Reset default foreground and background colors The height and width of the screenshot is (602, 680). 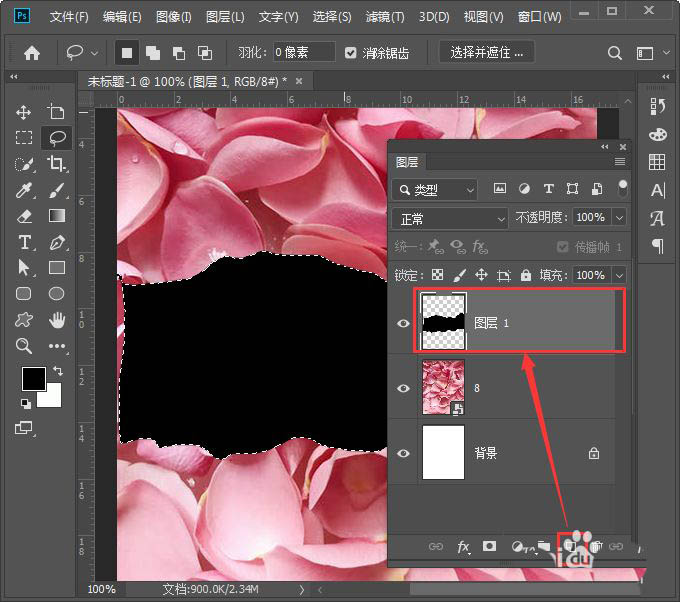(x=26, y=404)
